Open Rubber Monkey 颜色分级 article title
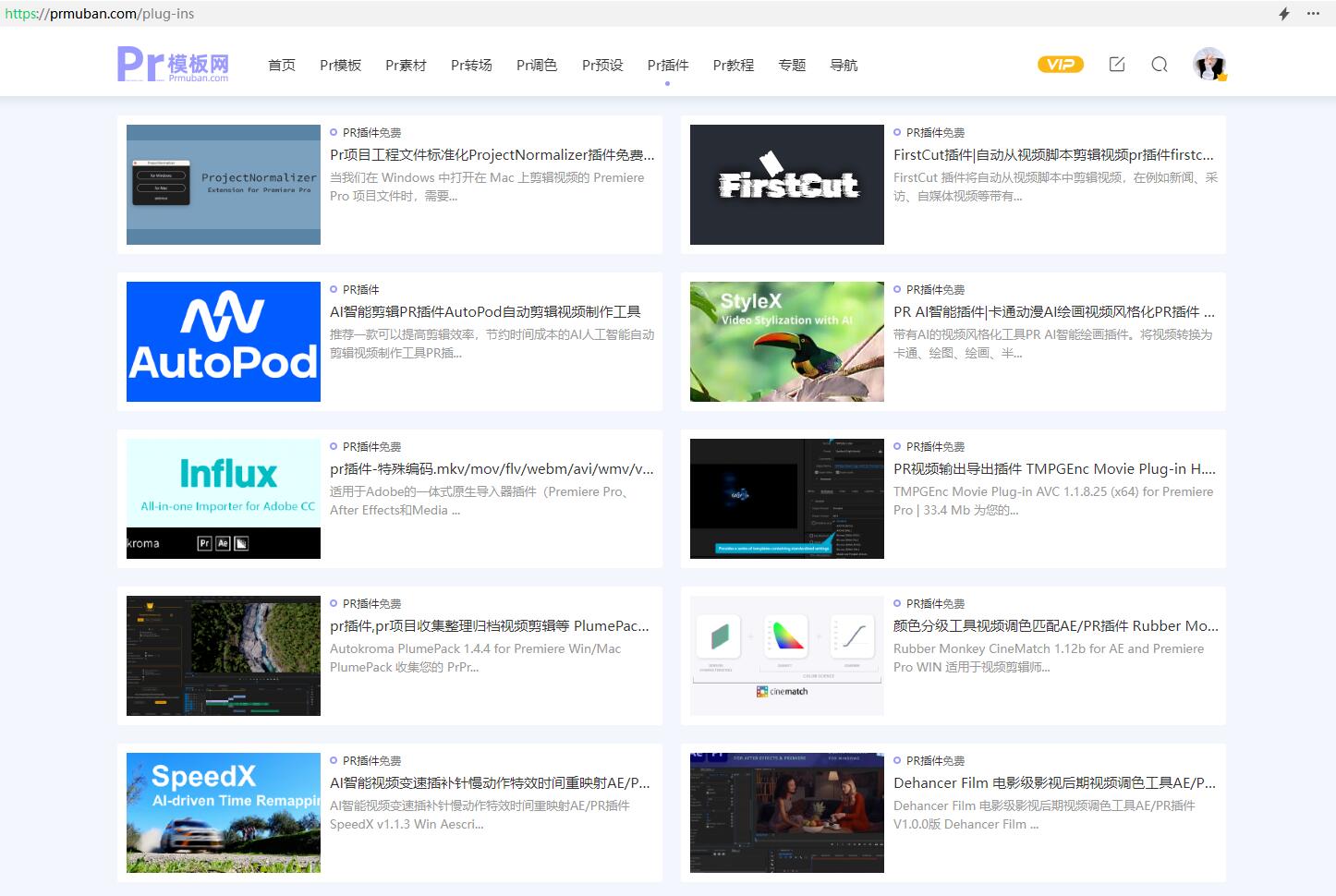This screenshot has width=1336, height=896. pyautogui.click(x=1056, y=626)
